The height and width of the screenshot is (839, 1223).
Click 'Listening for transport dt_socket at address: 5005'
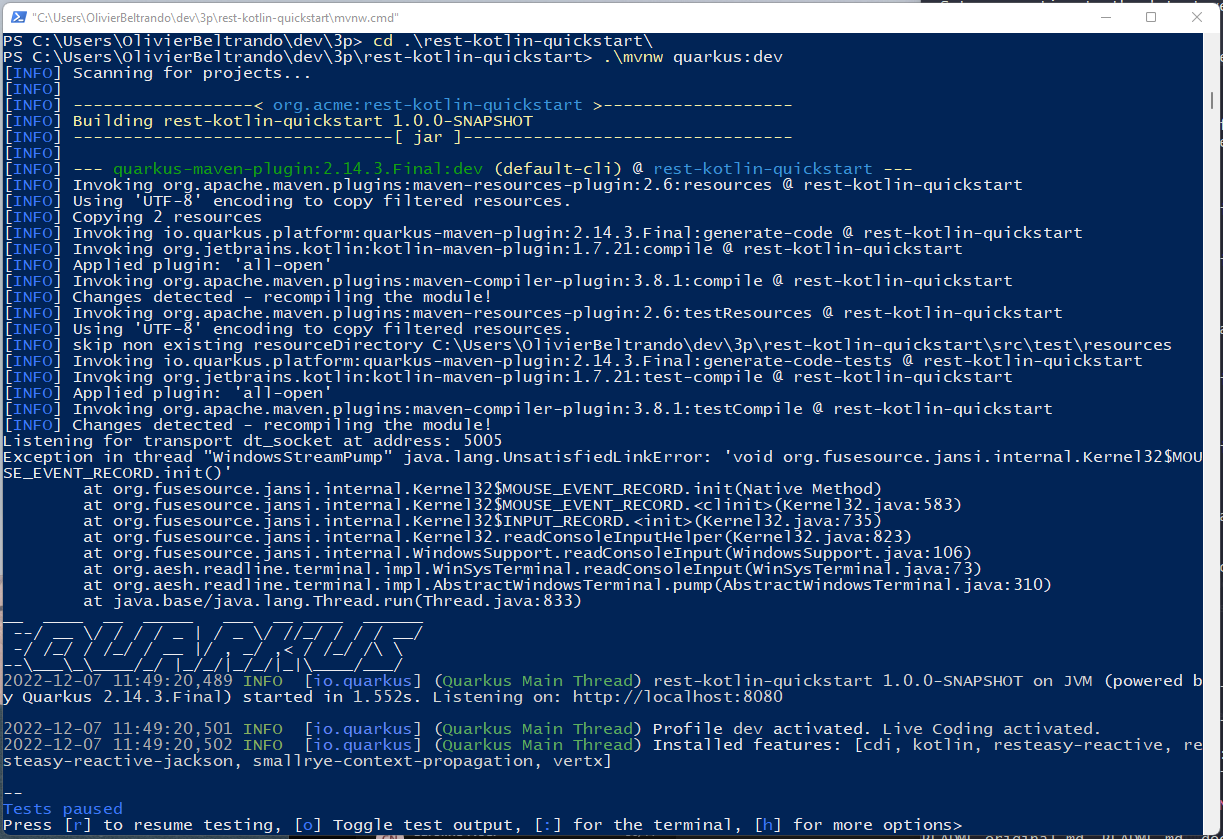point(252,441)
